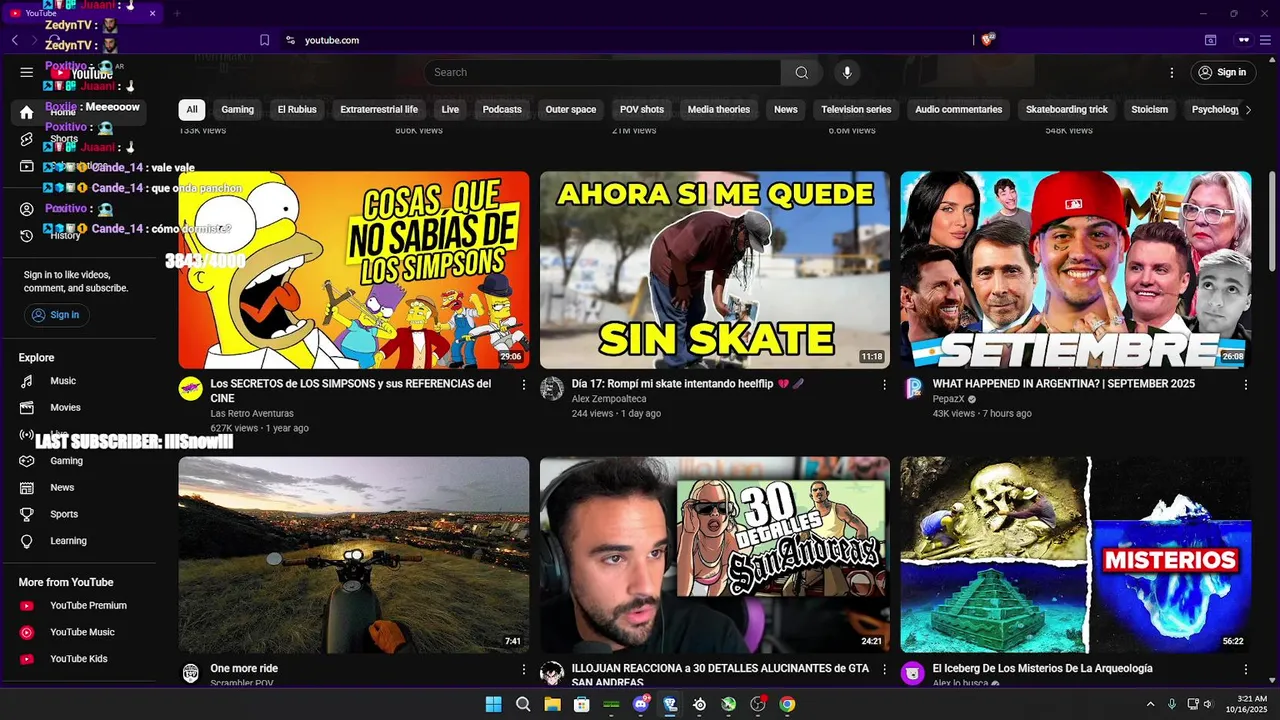This screenshot has height=720, width=1280.
Task: Open Los SECRETOS de LOS SIMPSONS video title
Action: pos(350,391)
